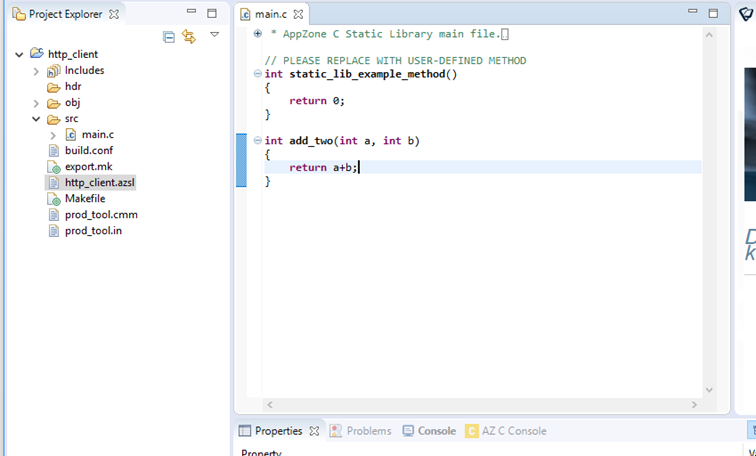756x456 pixels.
Task: Place cursor in 'return a+b;' line
Action: pos(482,167)
